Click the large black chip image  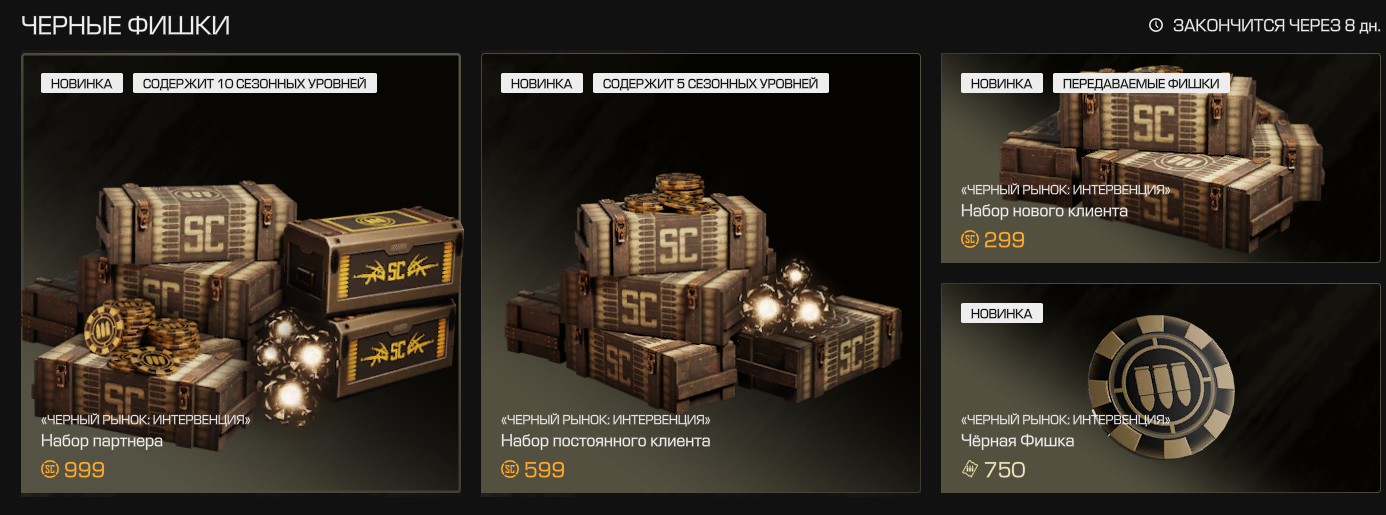pyautogui.click(x=1161, y=385)
